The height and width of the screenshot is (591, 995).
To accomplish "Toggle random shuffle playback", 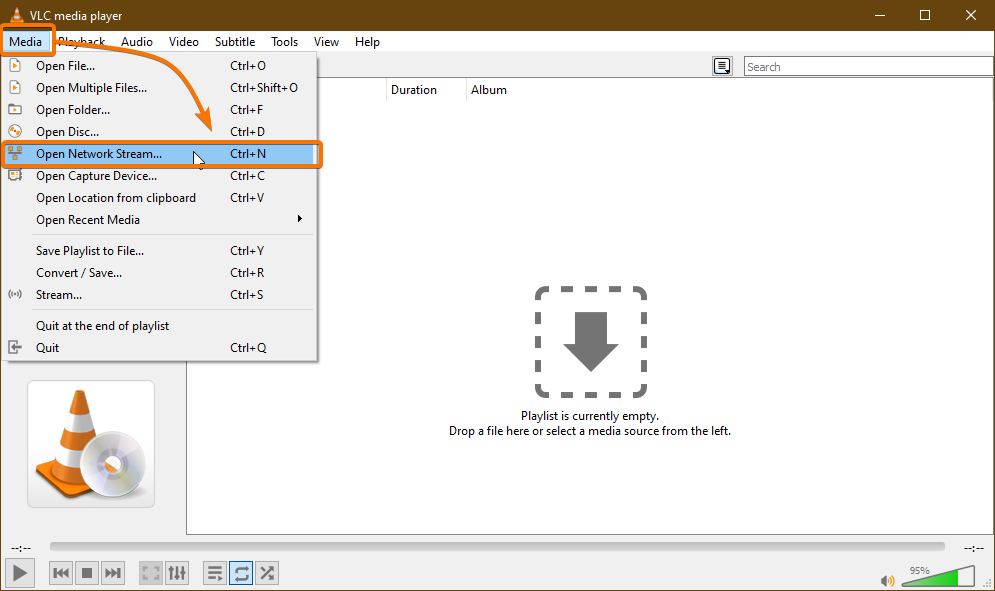I will pos(267,573).
